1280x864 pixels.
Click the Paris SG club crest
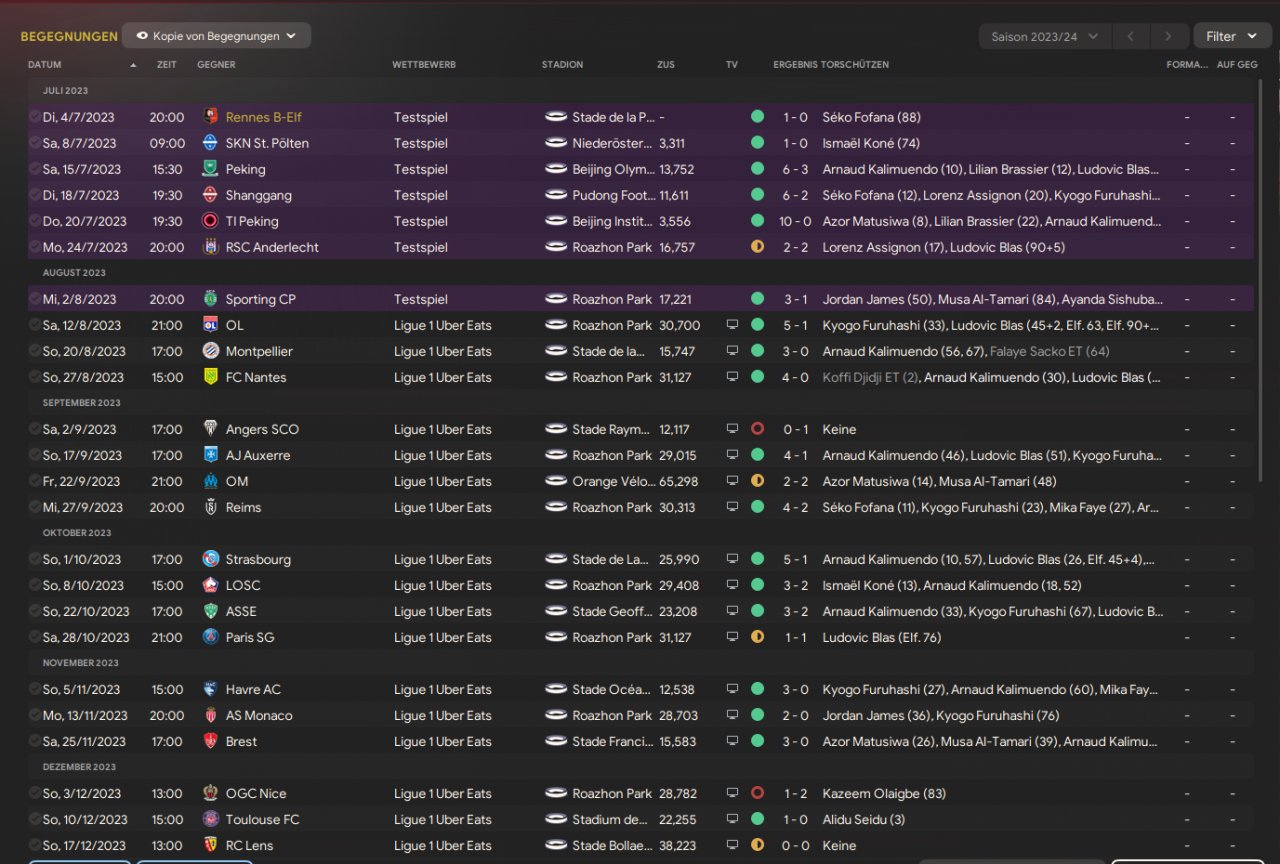pyautogui.click(x=210, y=637)
